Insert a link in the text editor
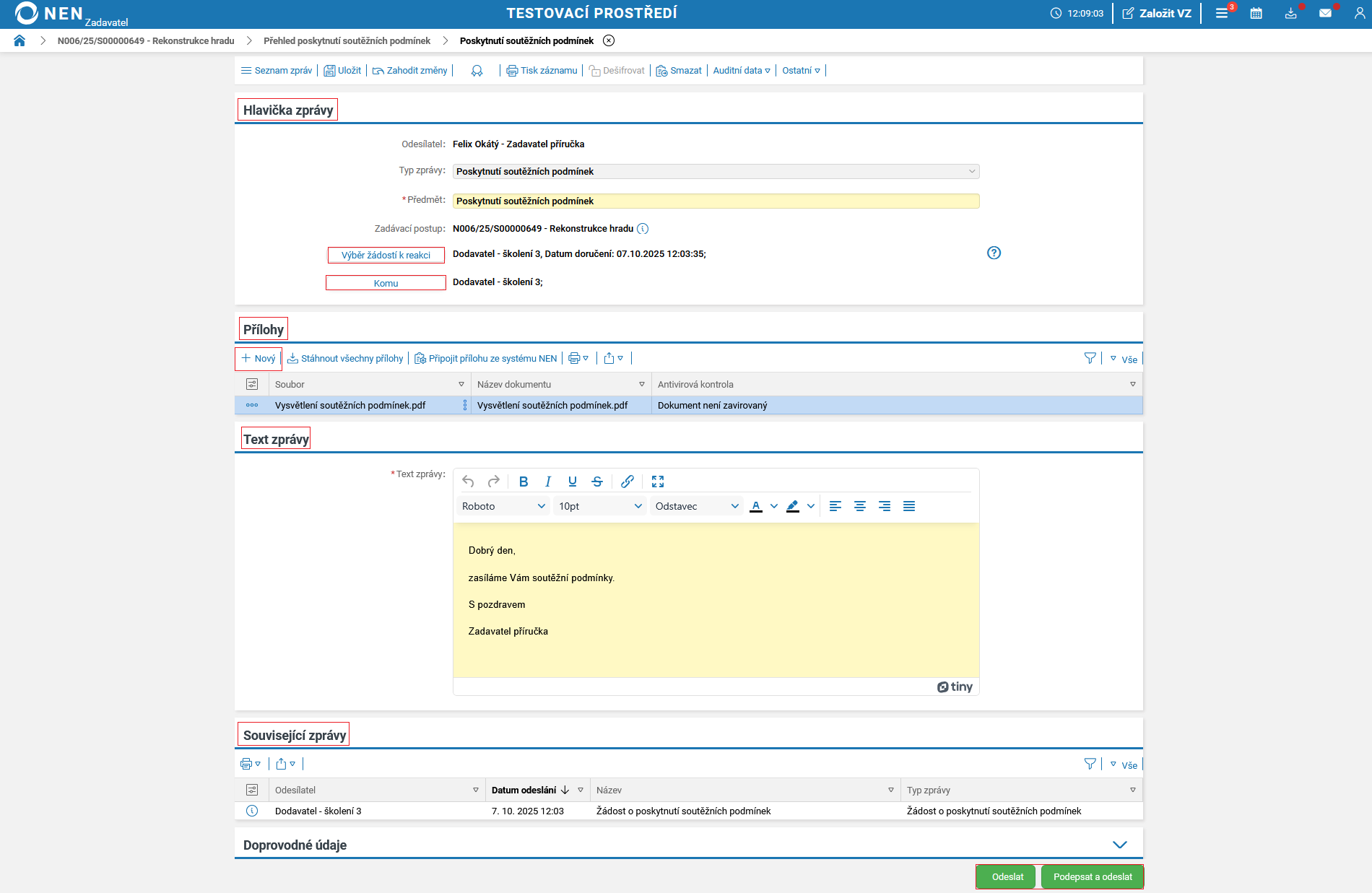Screen dimensions: 1372x893 tap(627, 482)
